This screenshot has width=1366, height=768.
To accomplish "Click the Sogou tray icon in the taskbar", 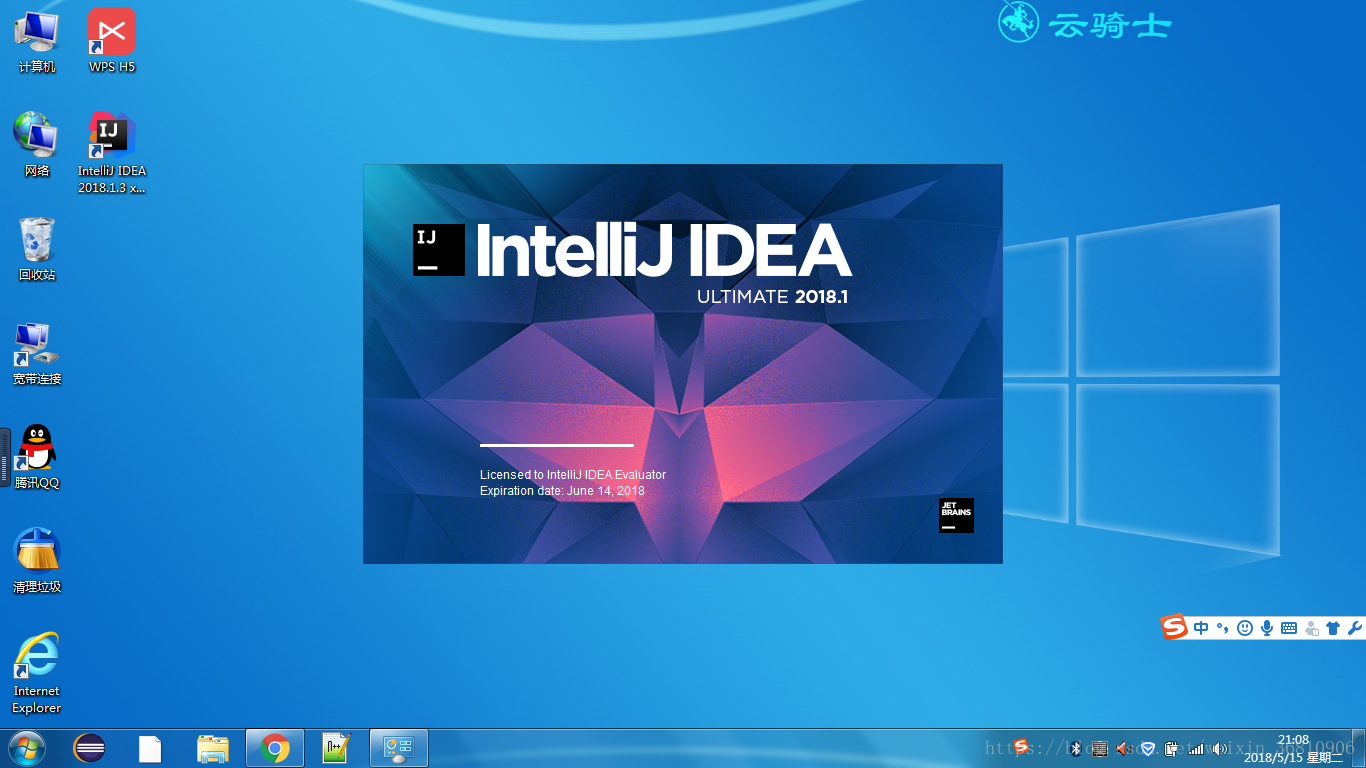I will pyautogui.click(x=1021, y=746).
